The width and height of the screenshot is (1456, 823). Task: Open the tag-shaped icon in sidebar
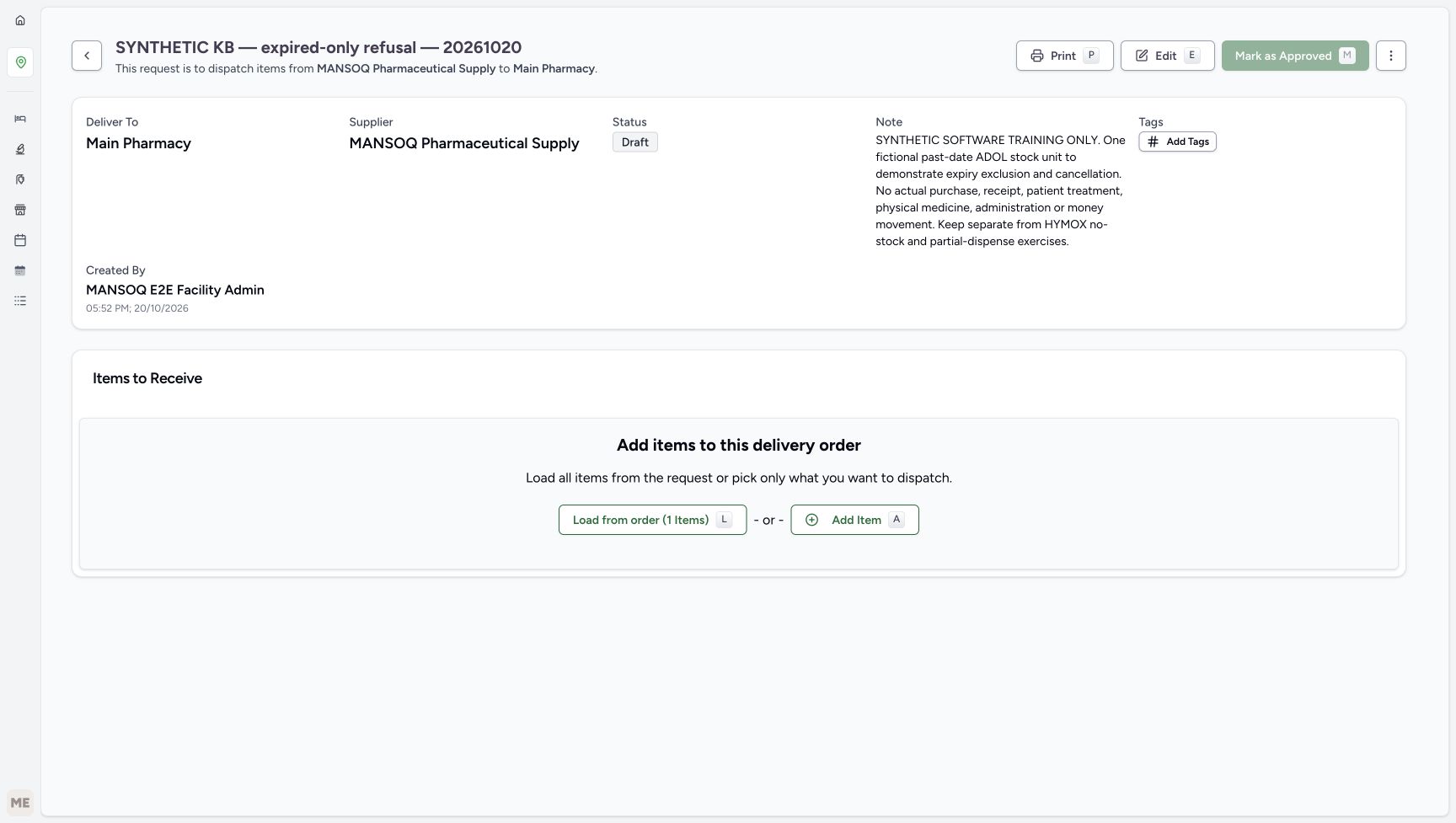20,179
